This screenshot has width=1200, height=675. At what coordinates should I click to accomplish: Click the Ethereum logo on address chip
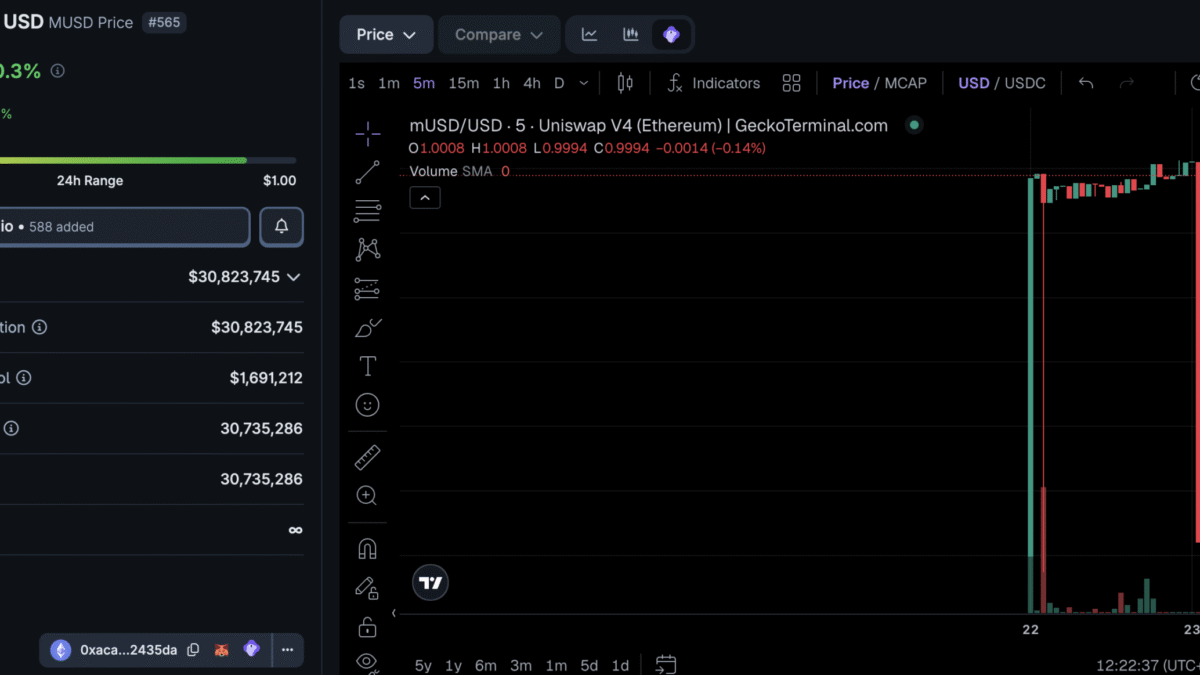tap(61, 650)
